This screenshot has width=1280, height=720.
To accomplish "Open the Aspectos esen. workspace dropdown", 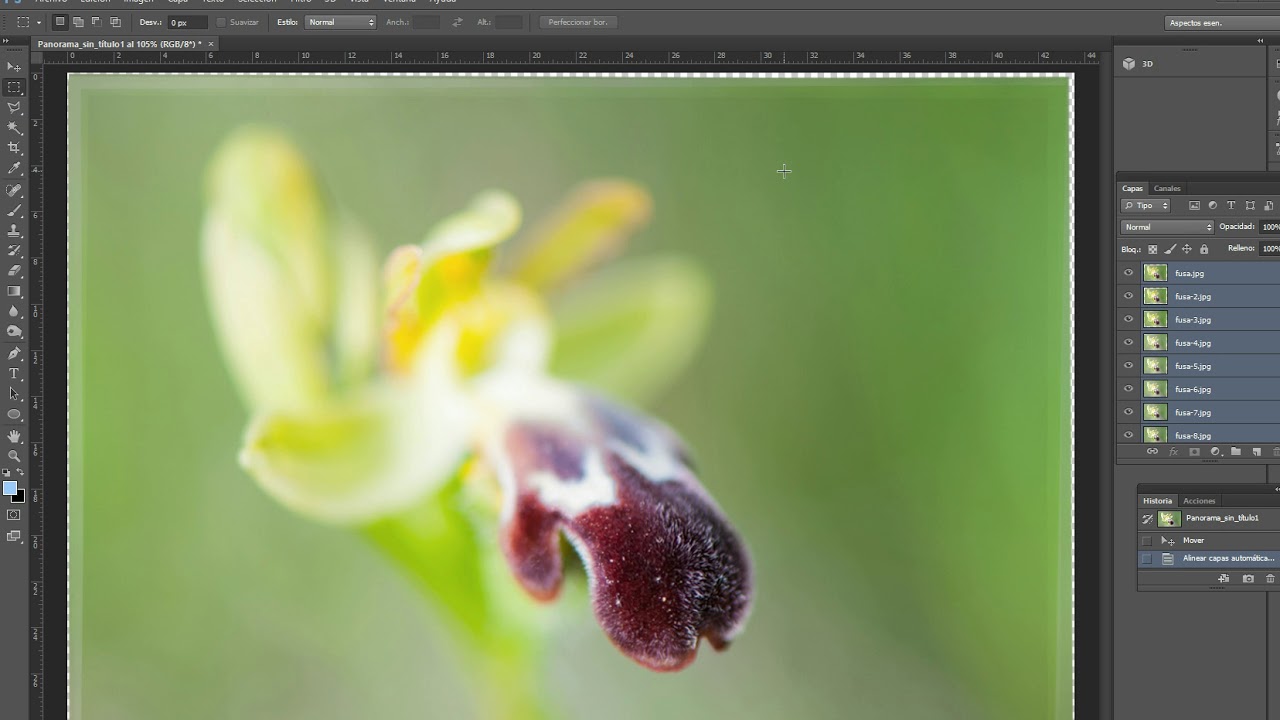I will (x=1223, y=22).
